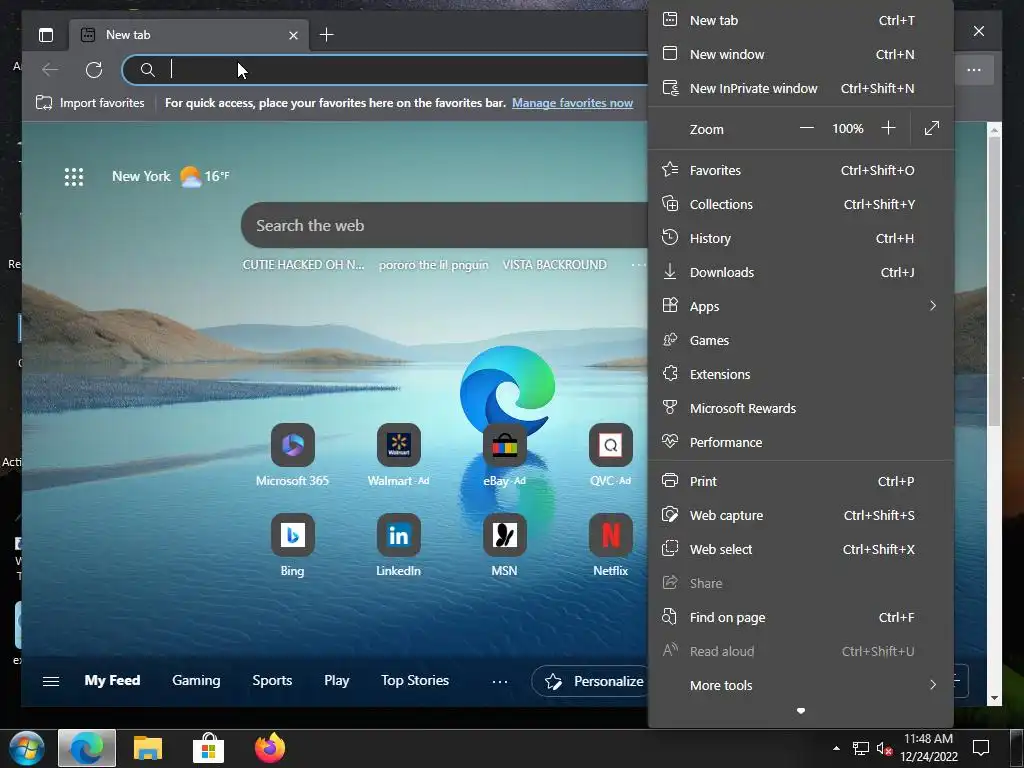Select pororo the lil pnguin suggestion
Screen dimensions: 1024x768
[x=433, y=264]
